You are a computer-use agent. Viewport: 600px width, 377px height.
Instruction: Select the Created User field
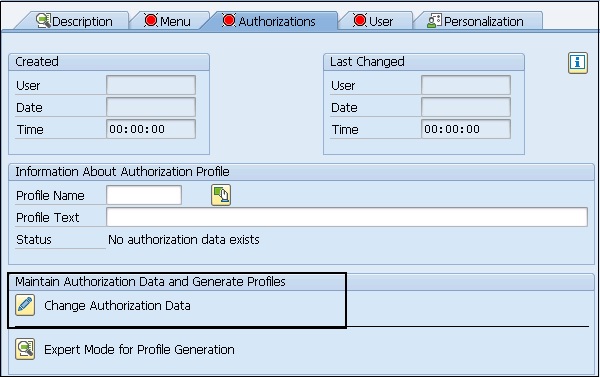(x=151, y=85)
